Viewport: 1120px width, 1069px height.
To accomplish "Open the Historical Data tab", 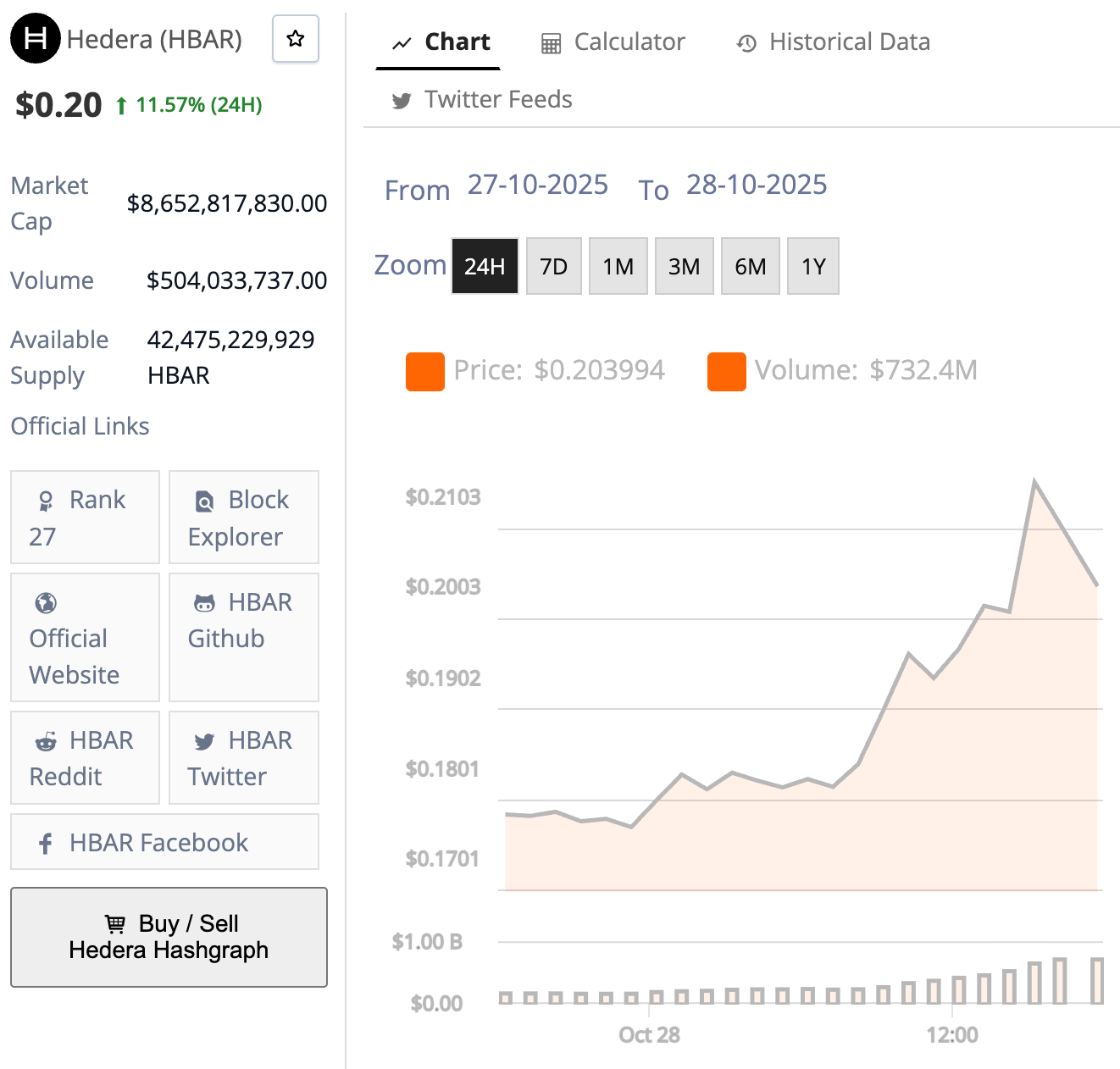I will pyautogui.click(x=833, y=42).
